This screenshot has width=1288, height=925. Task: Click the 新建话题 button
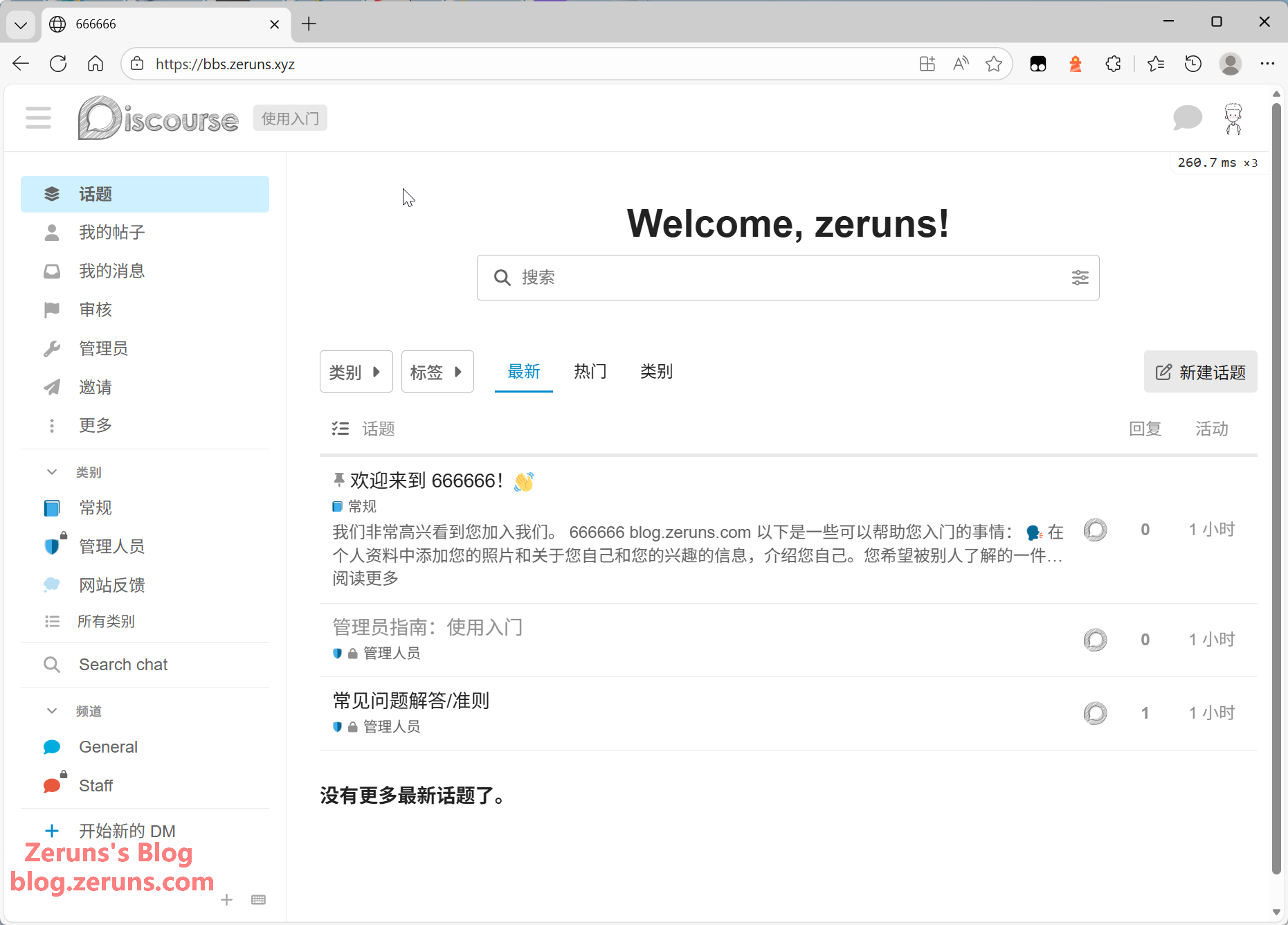pyautogui.click(x=1200, y=372)
